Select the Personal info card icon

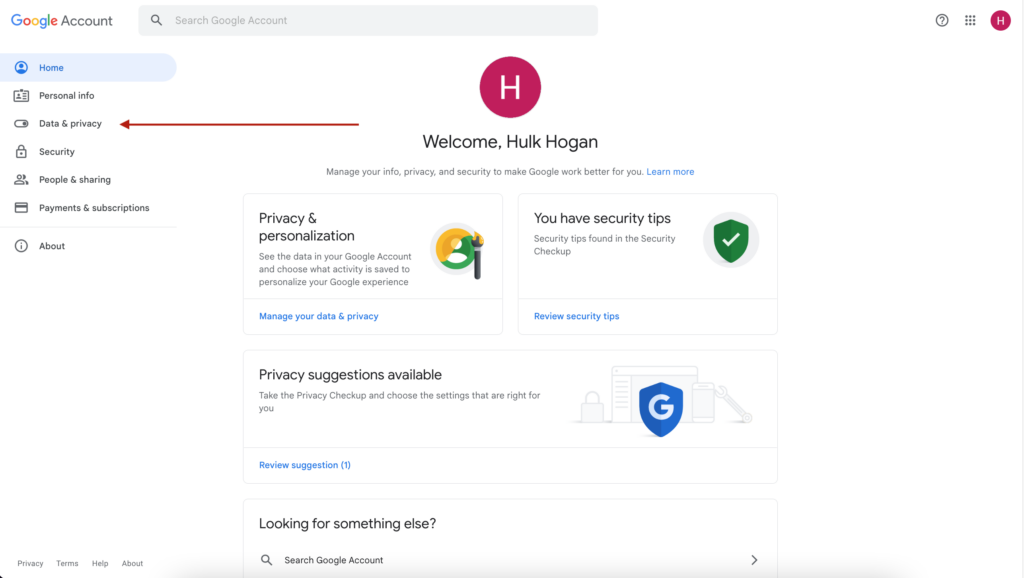pyautogui.click(x=21, y=95)
